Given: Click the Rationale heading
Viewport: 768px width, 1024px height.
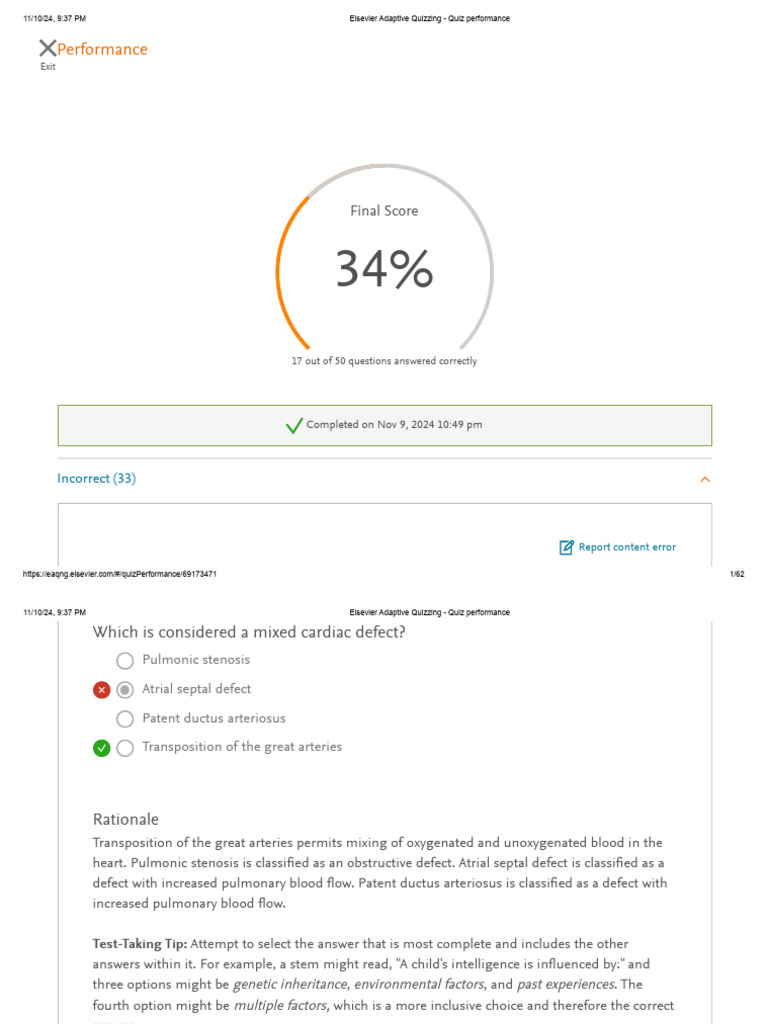Looking at the screenshot, I should pos(126,819).
